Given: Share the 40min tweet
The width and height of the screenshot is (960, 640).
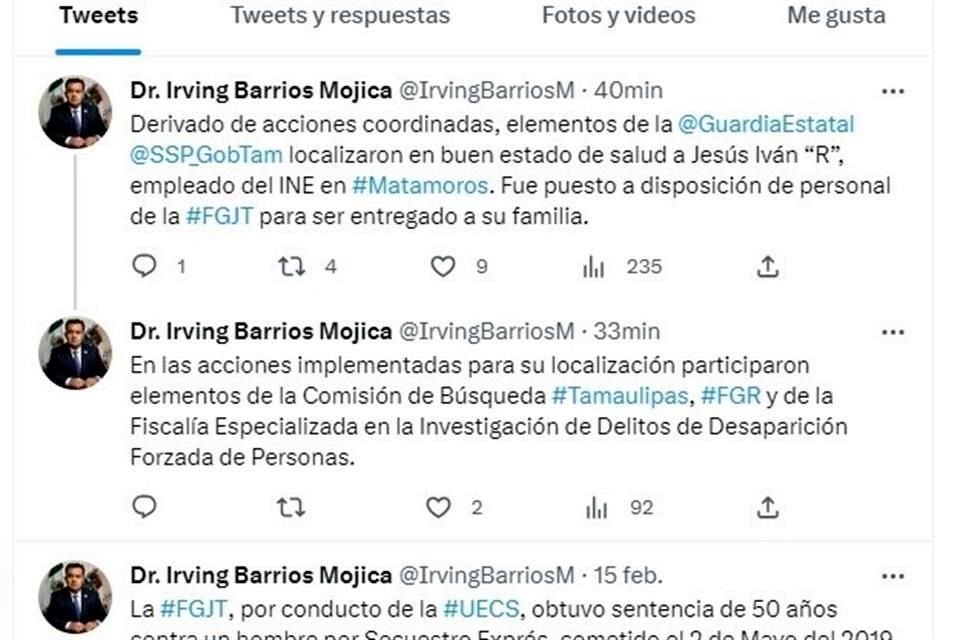Looking at the screenshot, I should pyautogui.click(x=767, y=266).
